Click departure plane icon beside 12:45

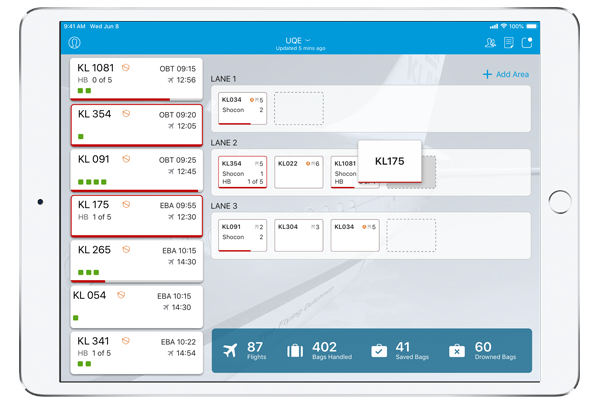pos(171,171)
